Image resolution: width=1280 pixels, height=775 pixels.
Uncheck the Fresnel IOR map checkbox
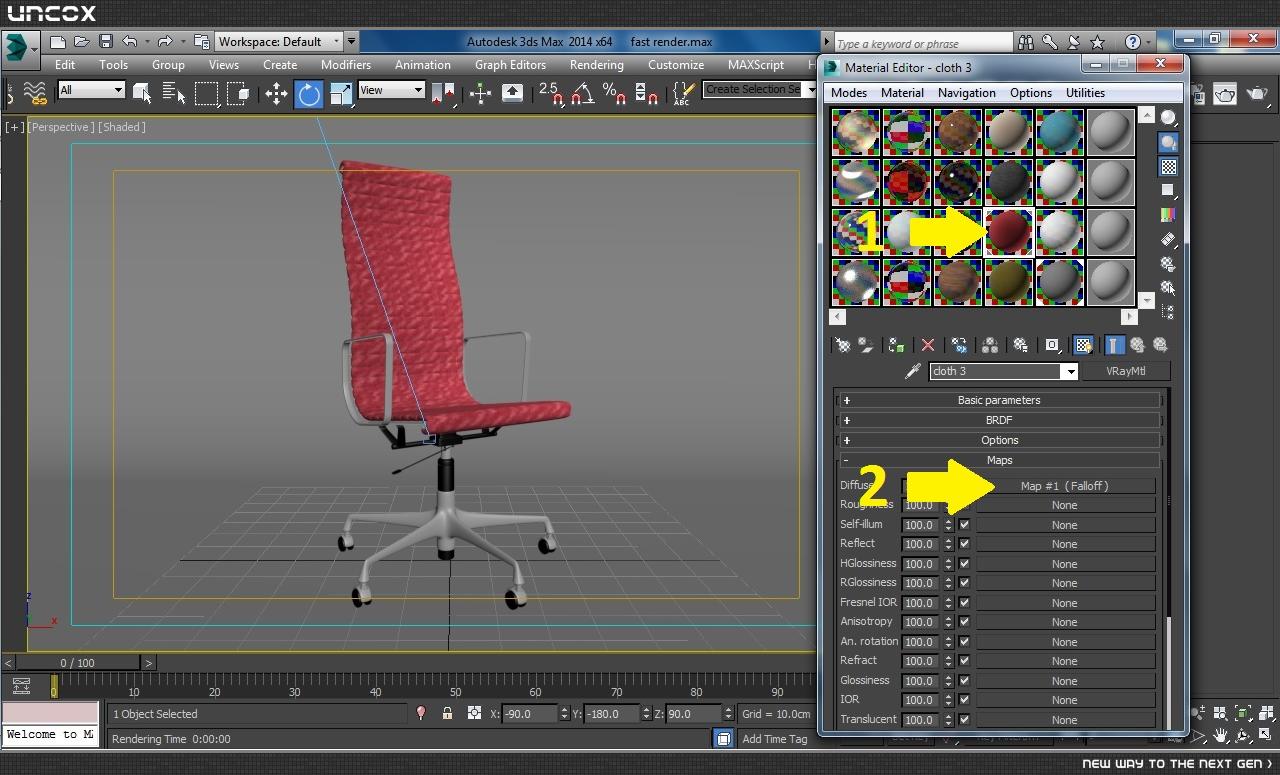click(x=964, y=603)
